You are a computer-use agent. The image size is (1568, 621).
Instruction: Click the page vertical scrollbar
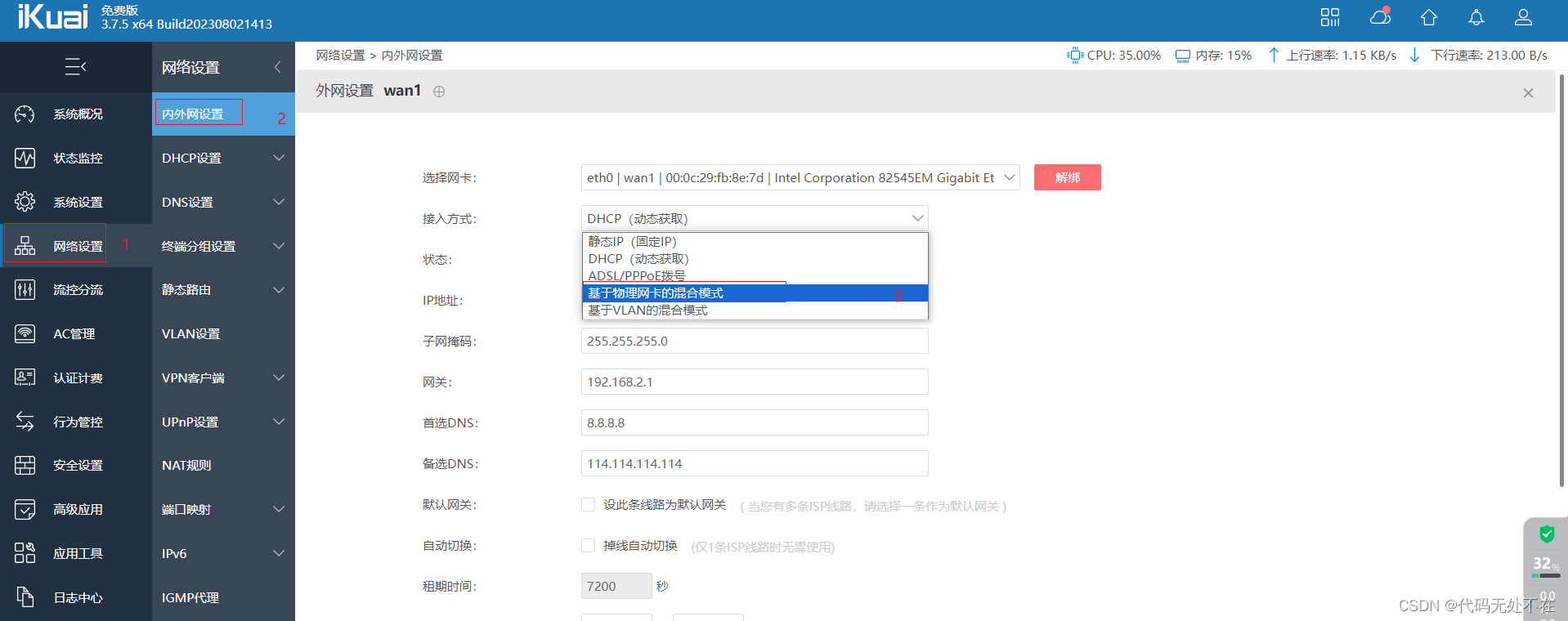pos(1561,280)
